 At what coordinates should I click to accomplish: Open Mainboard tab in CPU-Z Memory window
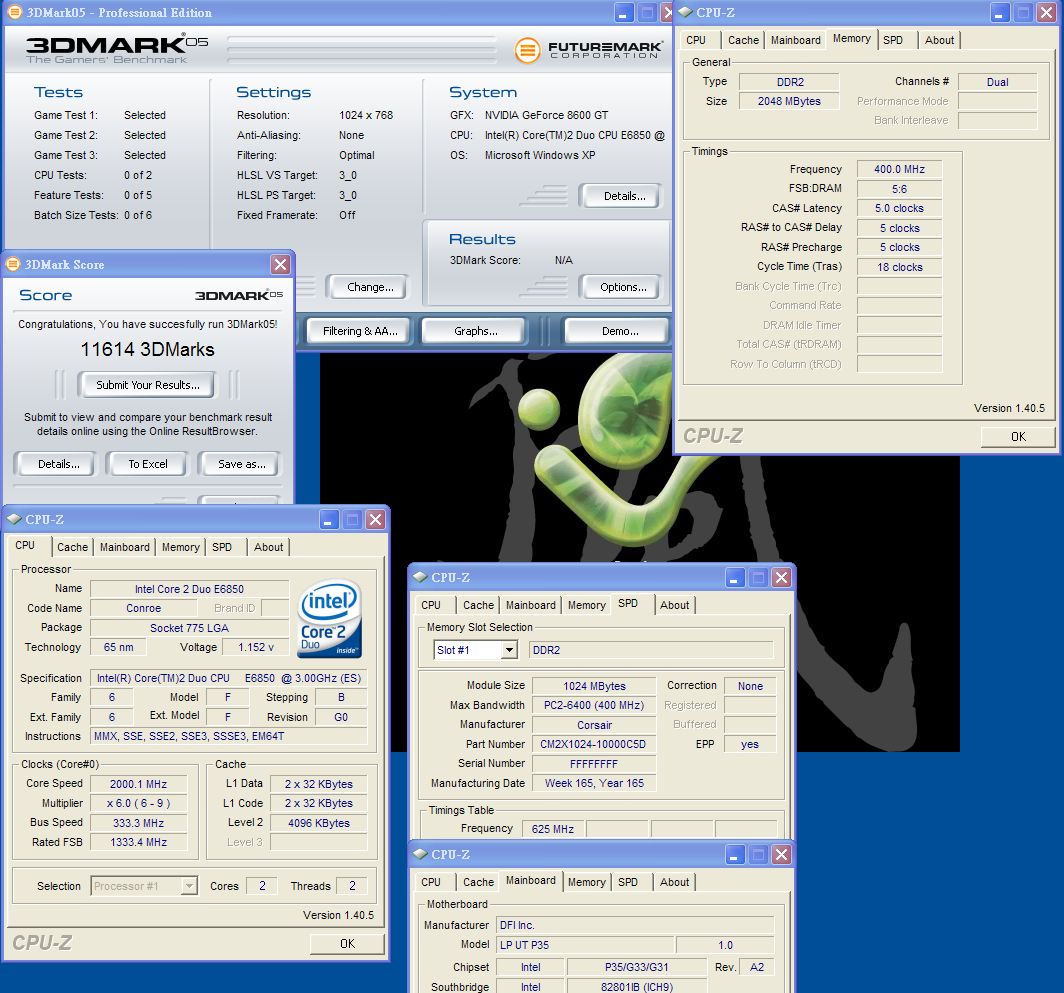click(x=796, y=40)
